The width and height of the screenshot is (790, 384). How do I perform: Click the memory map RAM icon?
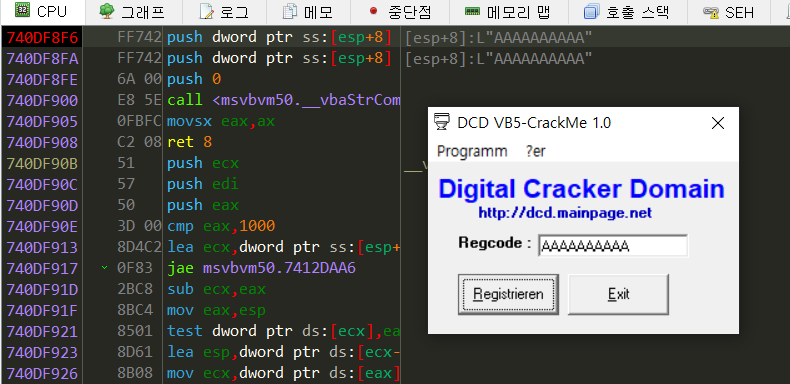pos(472,12)
